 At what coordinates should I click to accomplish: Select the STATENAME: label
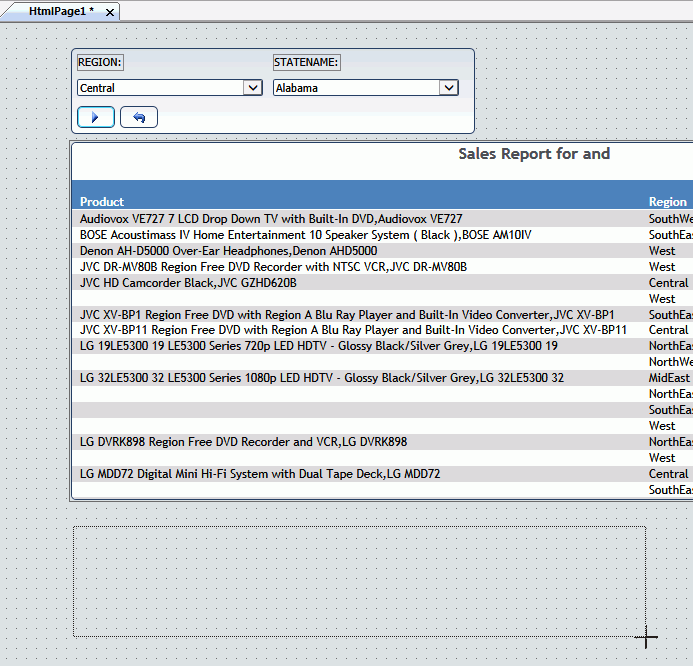pos(306,62)
